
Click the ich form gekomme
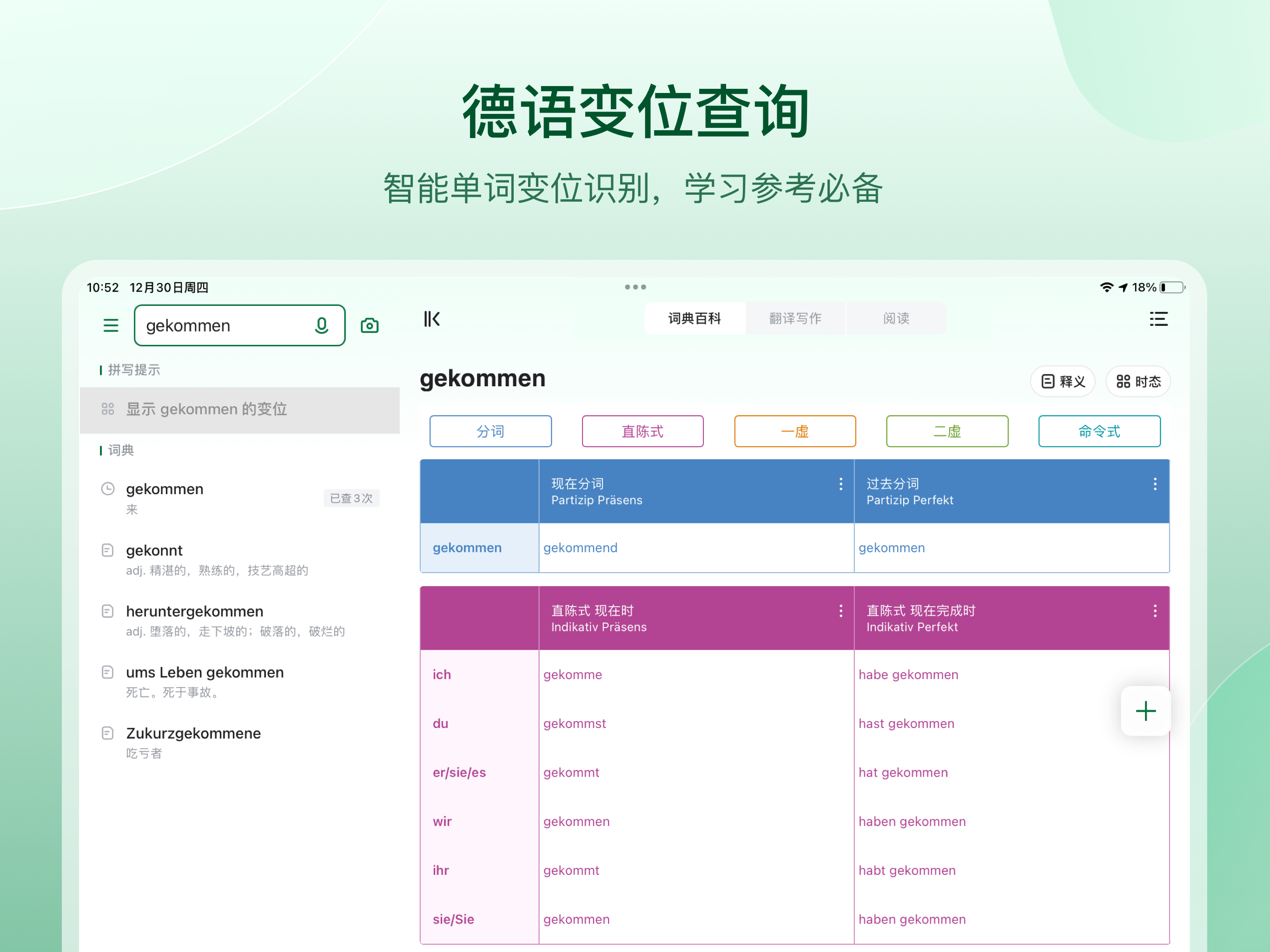(573, 674)
